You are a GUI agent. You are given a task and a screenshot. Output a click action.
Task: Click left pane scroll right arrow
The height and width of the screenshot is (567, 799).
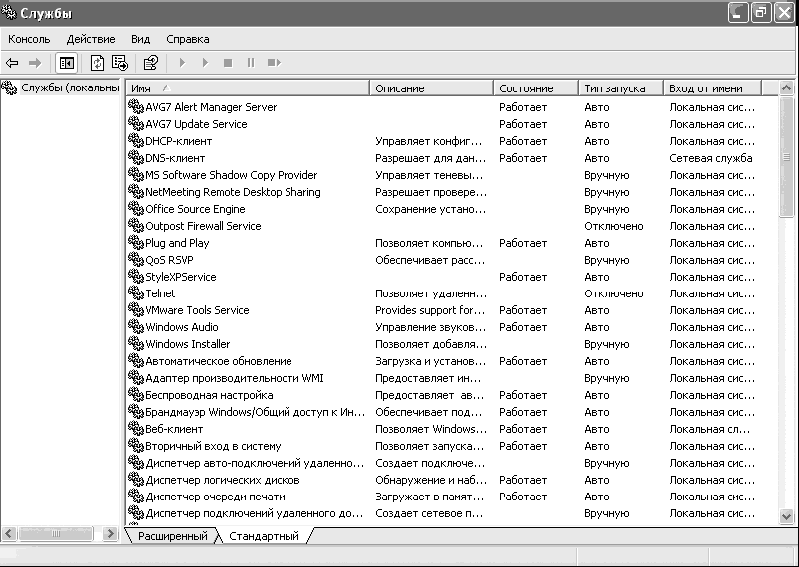point(110,533)
